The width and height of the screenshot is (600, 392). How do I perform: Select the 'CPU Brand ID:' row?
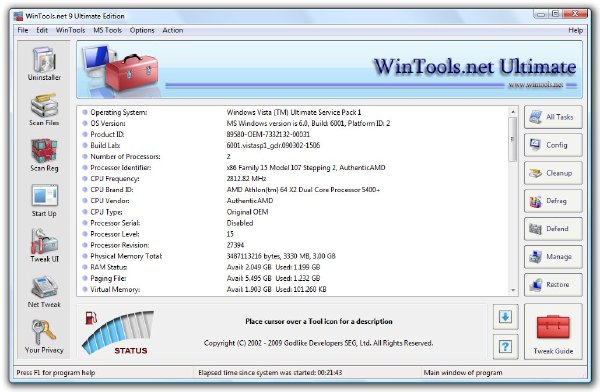(x=294, y=190)
